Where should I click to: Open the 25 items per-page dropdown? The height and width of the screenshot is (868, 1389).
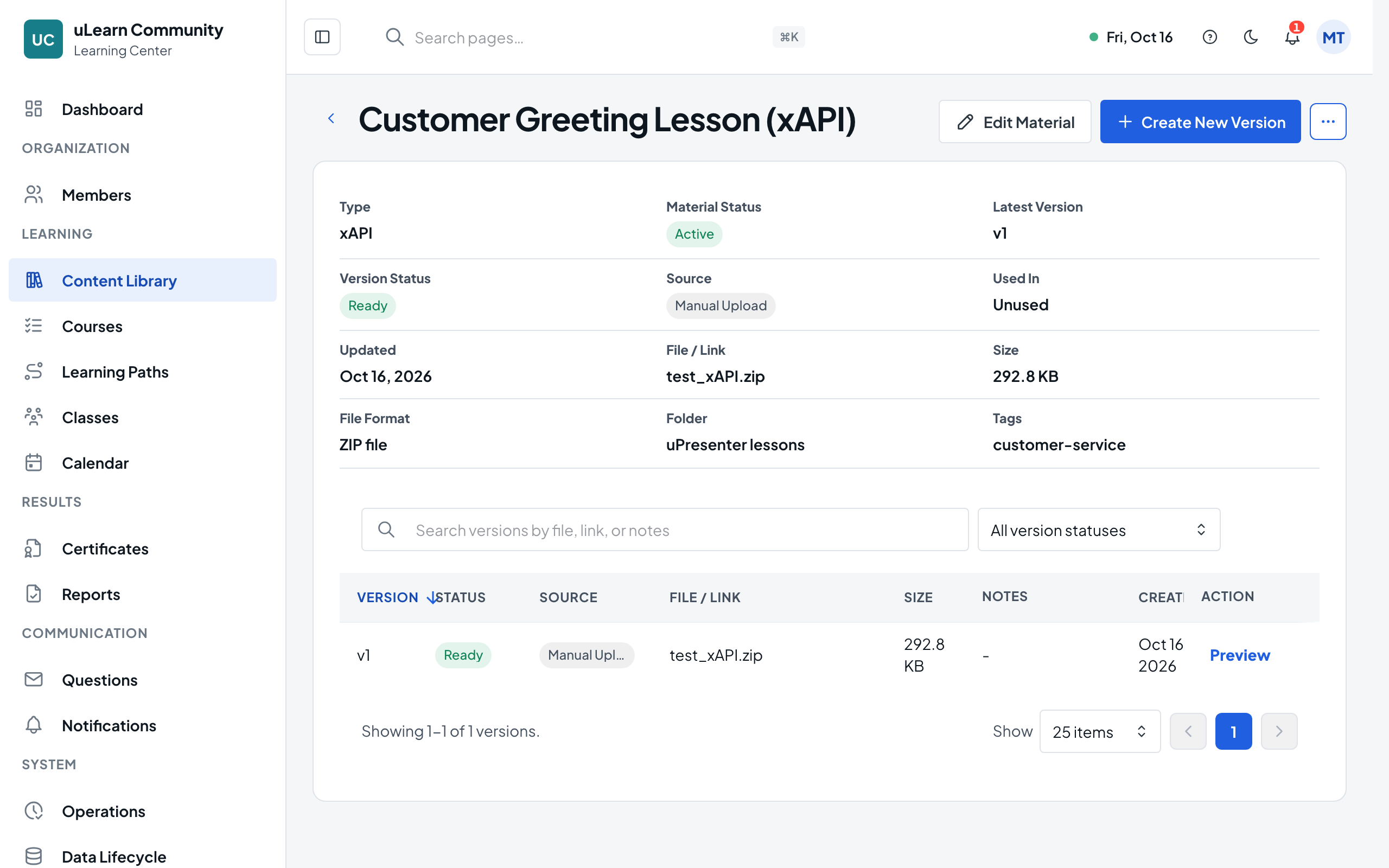[x=1100, y=731]
